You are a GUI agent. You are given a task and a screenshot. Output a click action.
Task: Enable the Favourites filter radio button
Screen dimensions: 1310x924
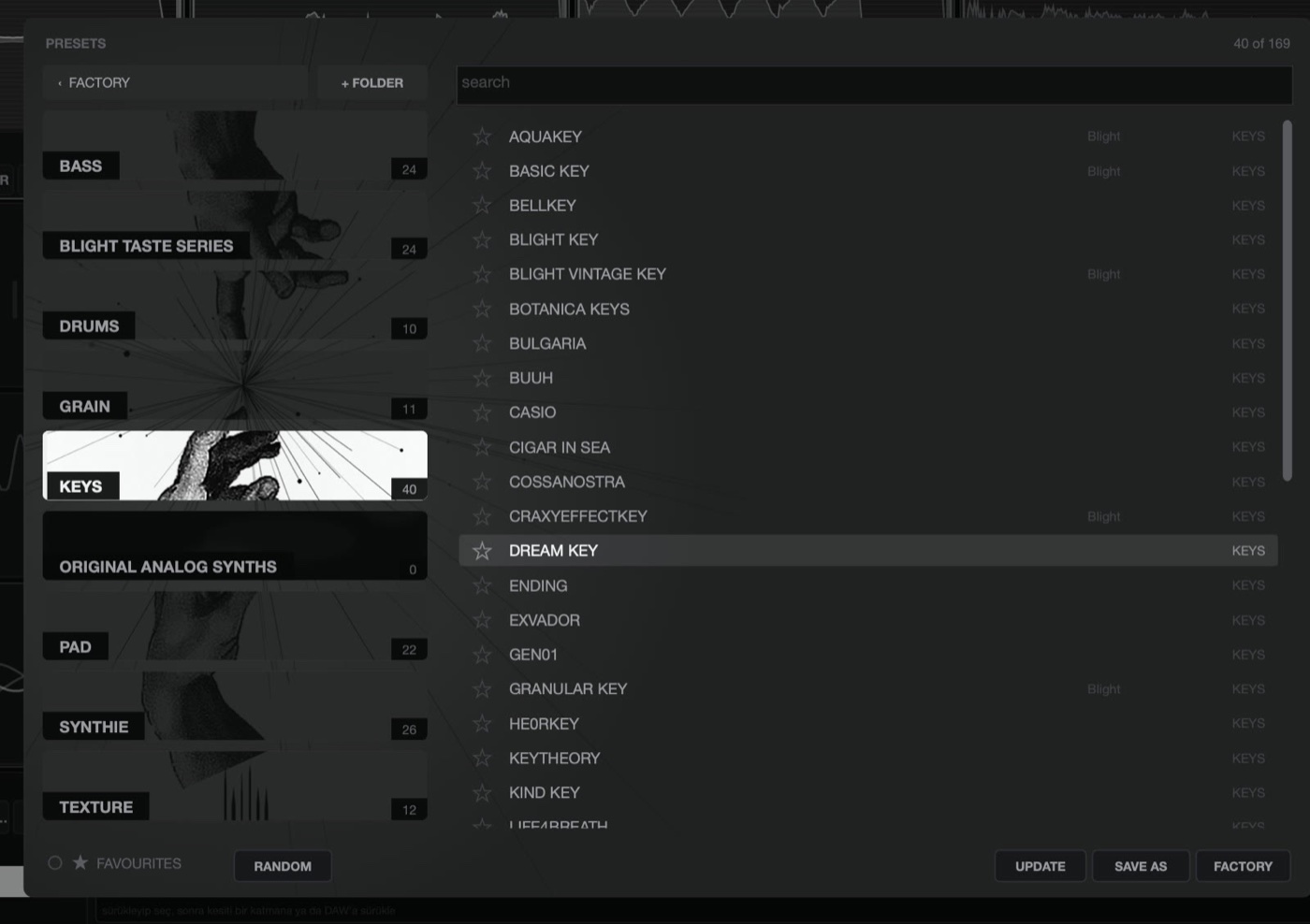click(x=55, y=863)
